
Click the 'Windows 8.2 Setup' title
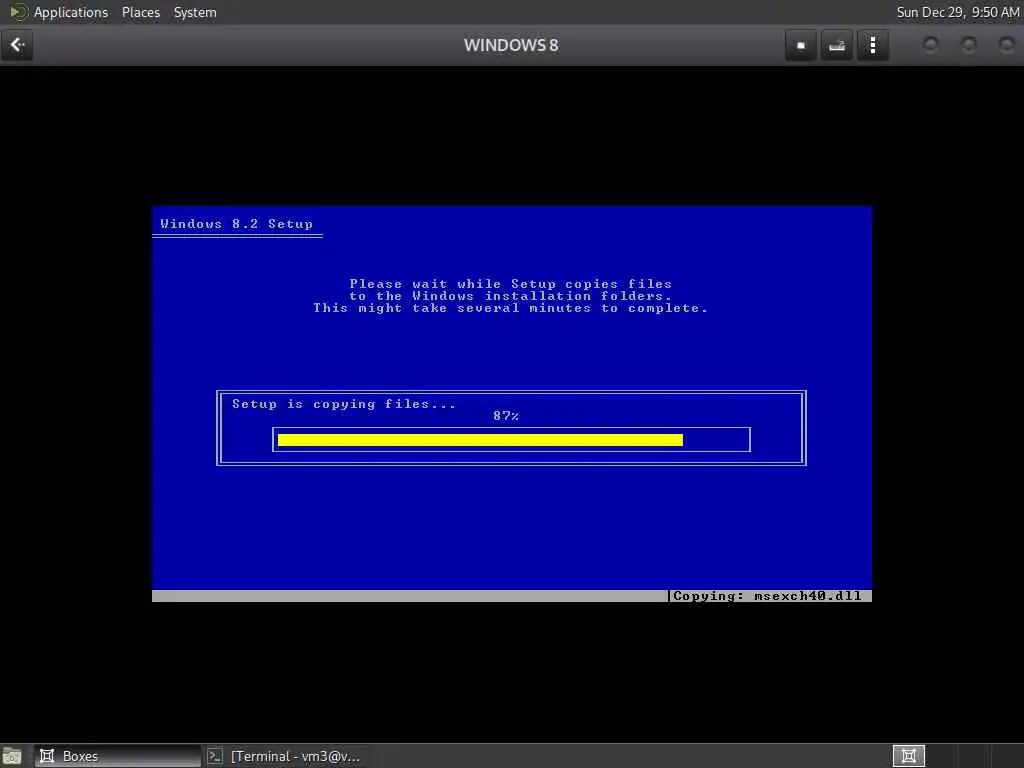236,224
